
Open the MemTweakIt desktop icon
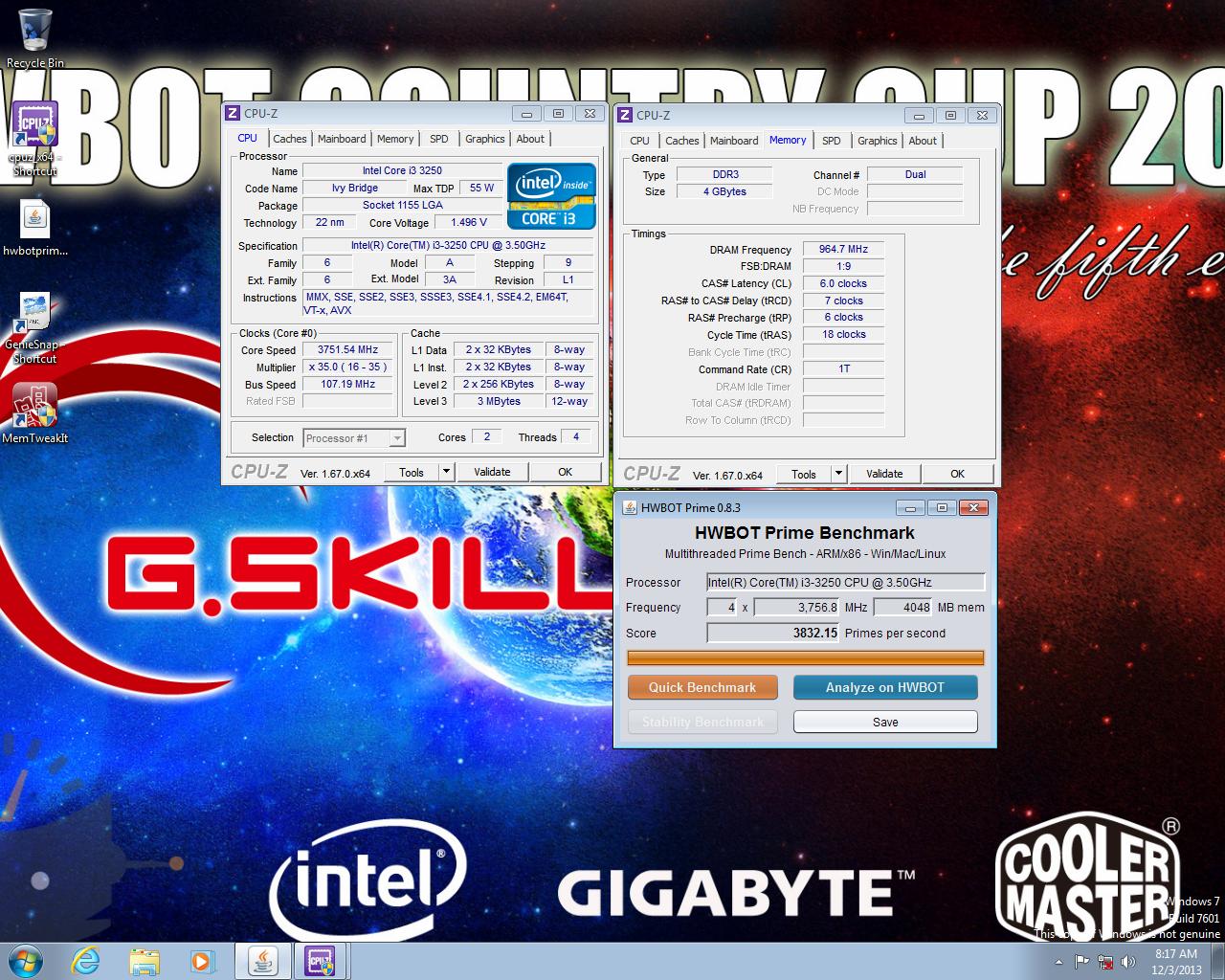pos(35,413)
